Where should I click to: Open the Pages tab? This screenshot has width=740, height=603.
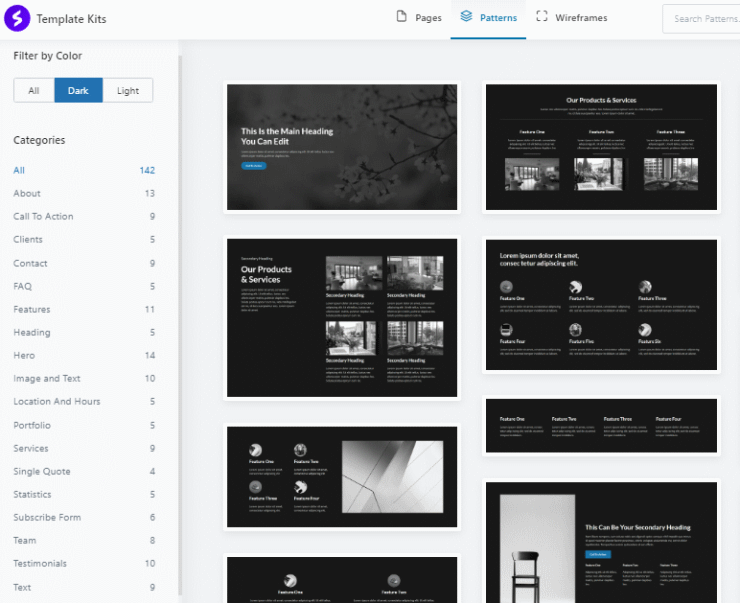click(x=419, y=18)
